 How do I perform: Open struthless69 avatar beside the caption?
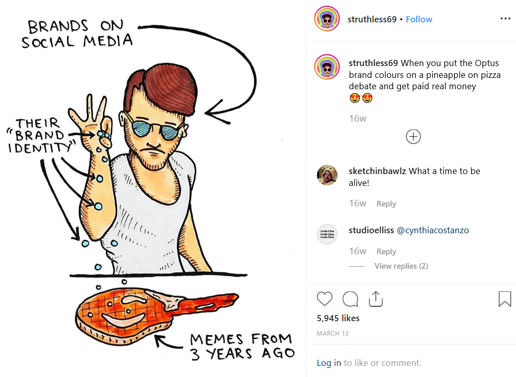[x=327, y=67]
